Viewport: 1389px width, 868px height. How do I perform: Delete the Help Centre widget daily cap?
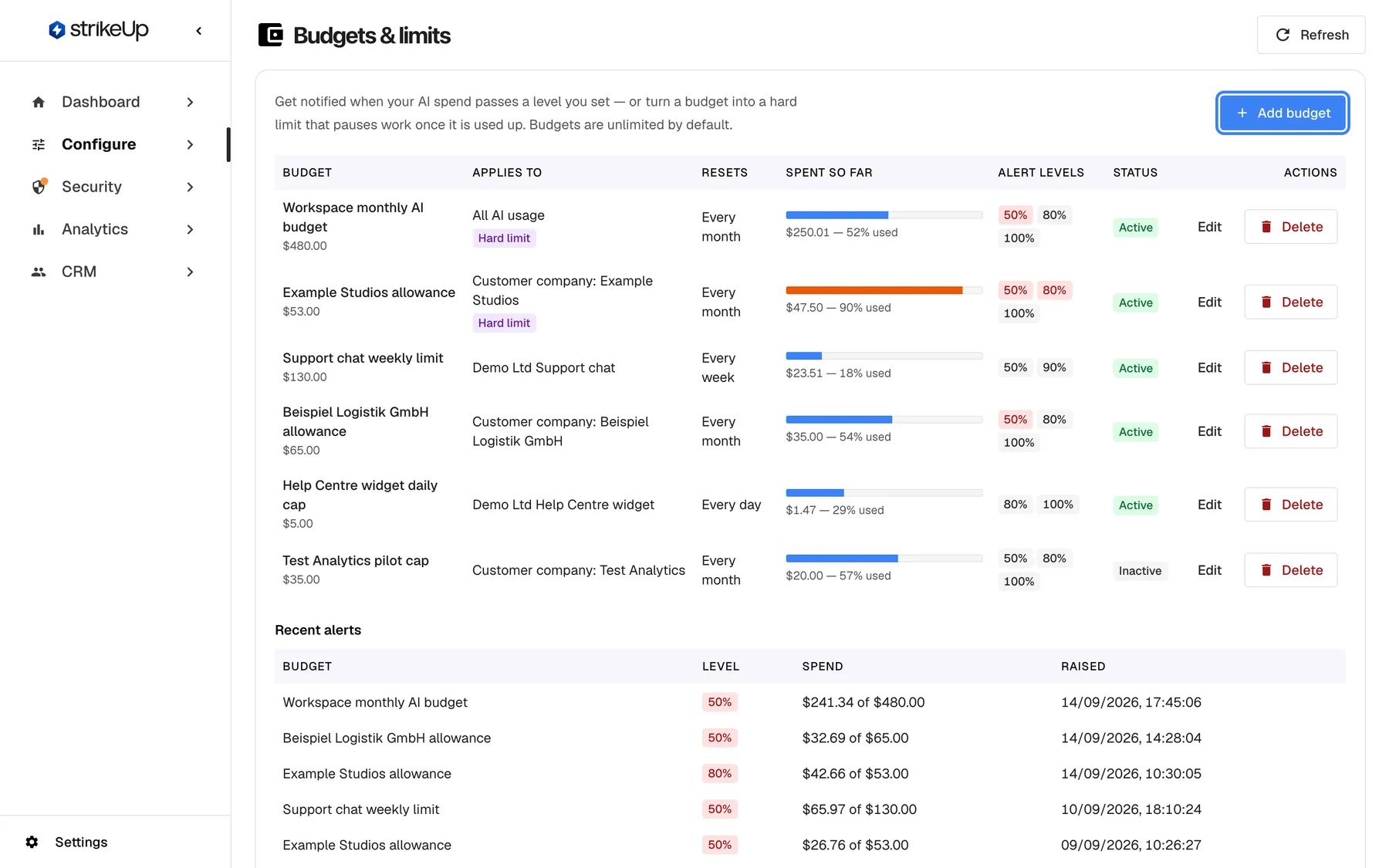pos(1291,505)
